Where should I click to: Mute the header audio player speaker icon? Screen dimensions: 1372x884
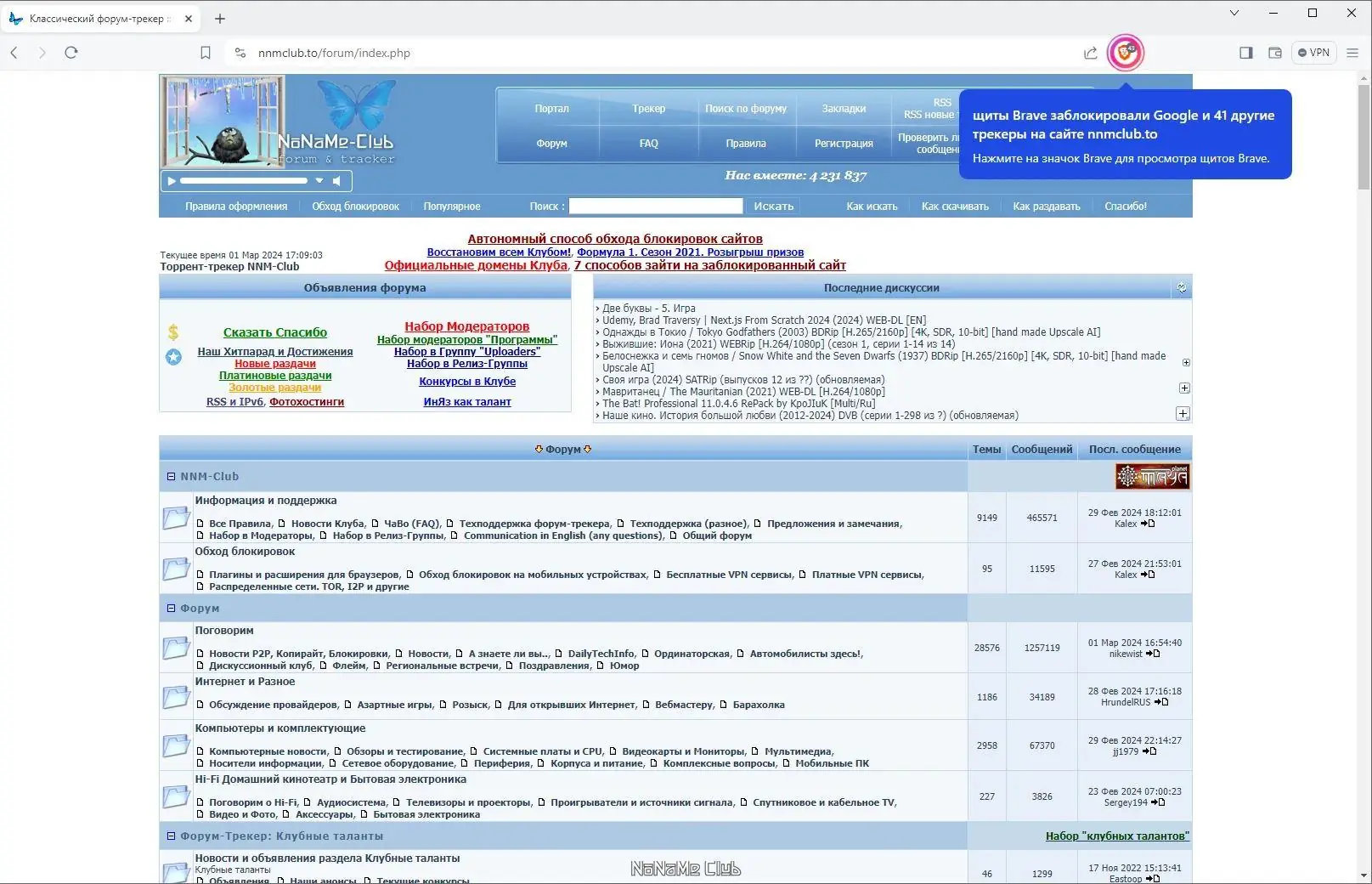[337, 181]
